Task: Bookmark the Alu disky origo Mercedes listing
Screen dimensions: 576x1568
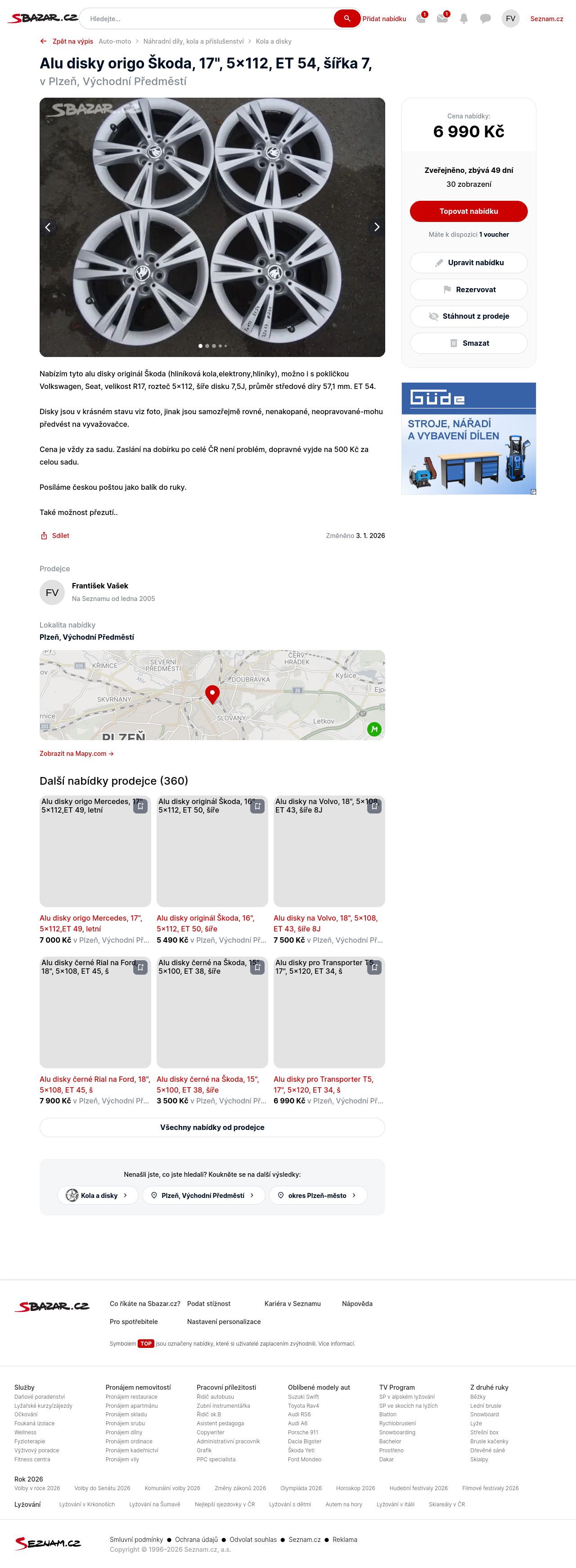Action: point(140,807)
